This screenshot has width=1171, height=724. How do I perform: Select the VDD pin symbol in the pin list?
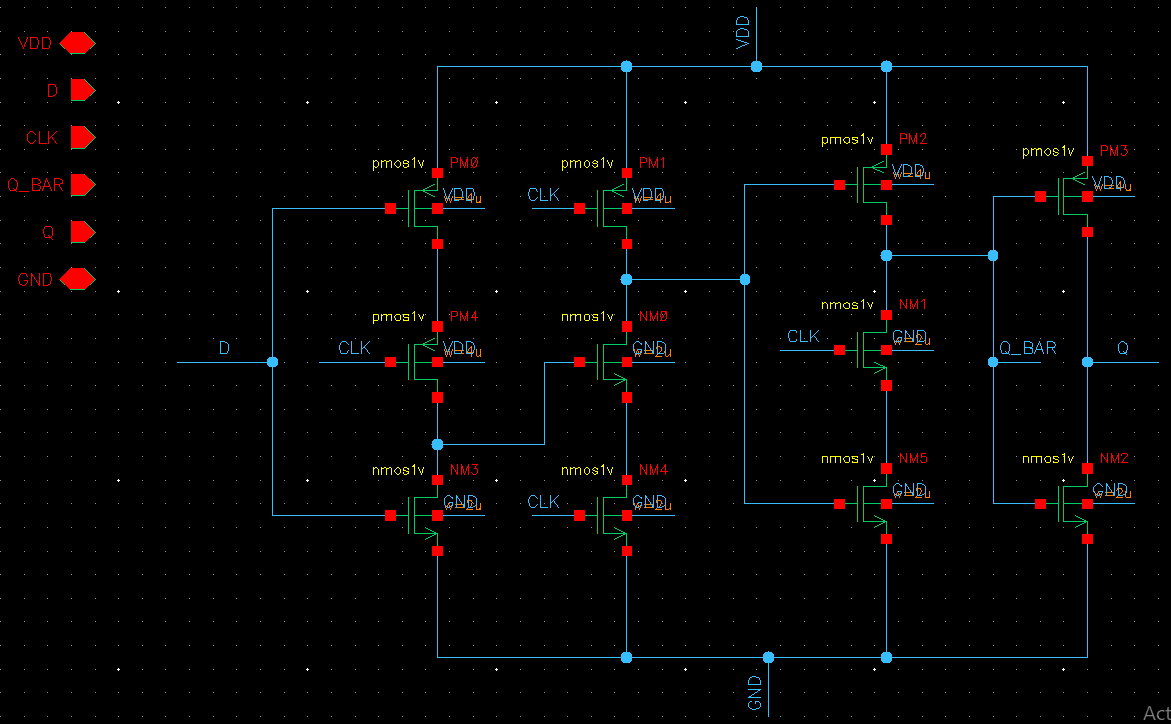point(78,43)
